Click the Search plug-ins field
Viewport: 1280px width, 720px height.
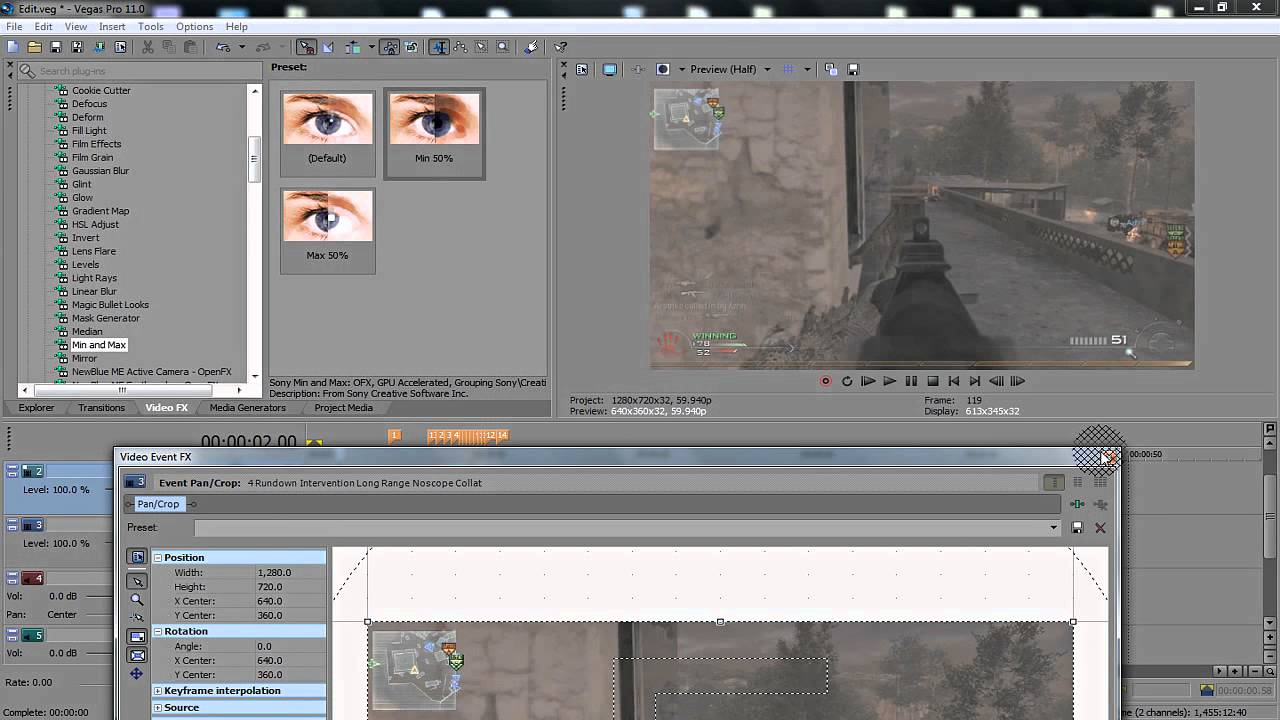coord(140,71)
